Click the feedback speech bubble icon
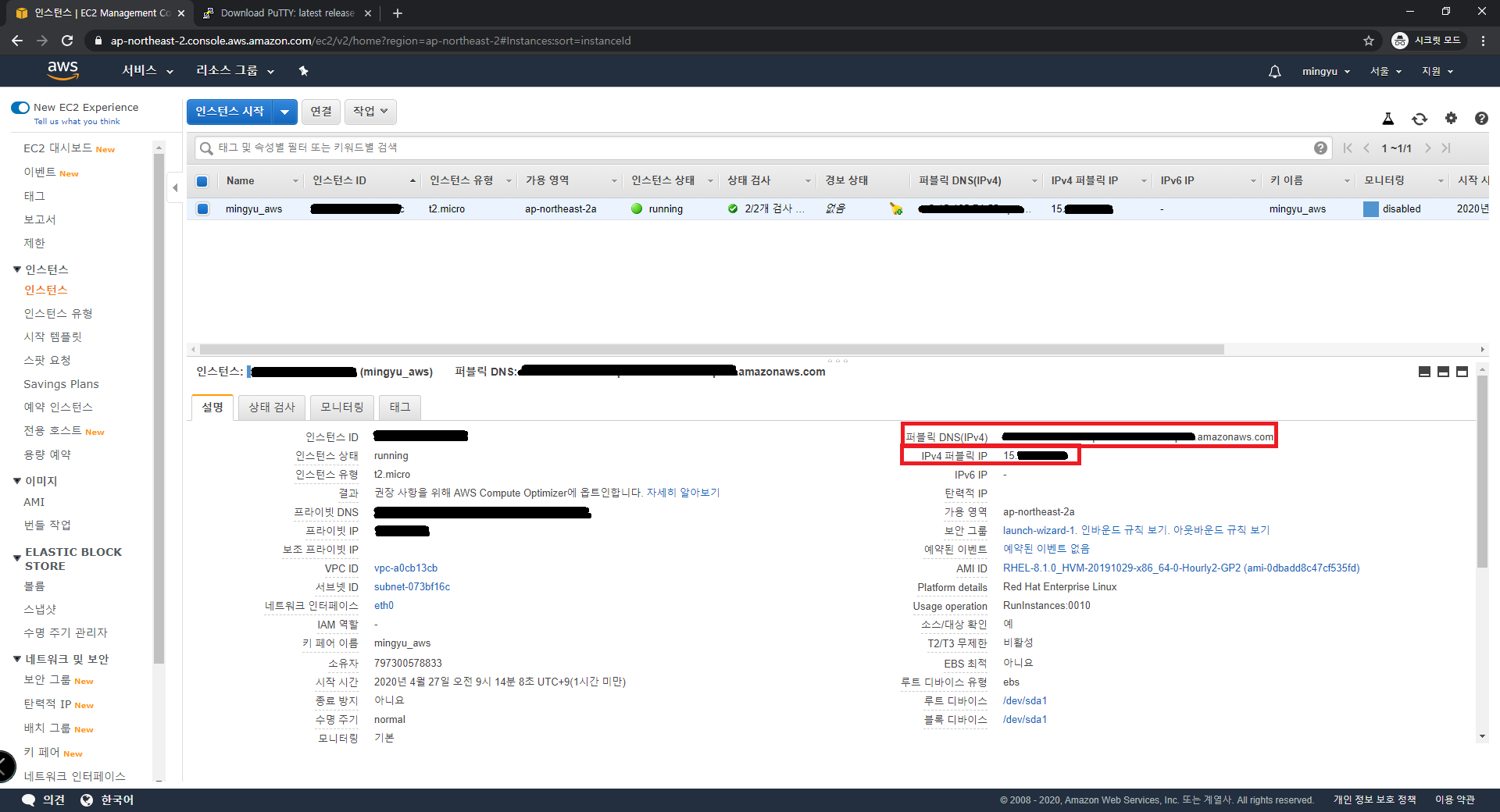The height and width of the screenshot is (812, 1500). (29, 800)
